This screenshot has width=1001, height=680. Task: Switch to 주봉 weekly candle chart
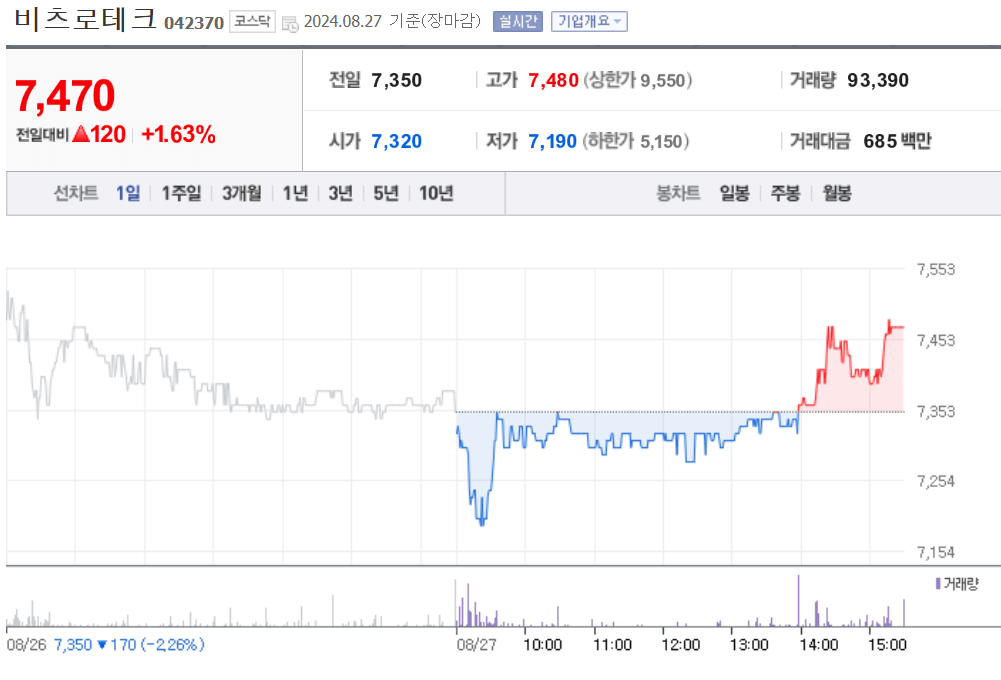coord(785,193)
